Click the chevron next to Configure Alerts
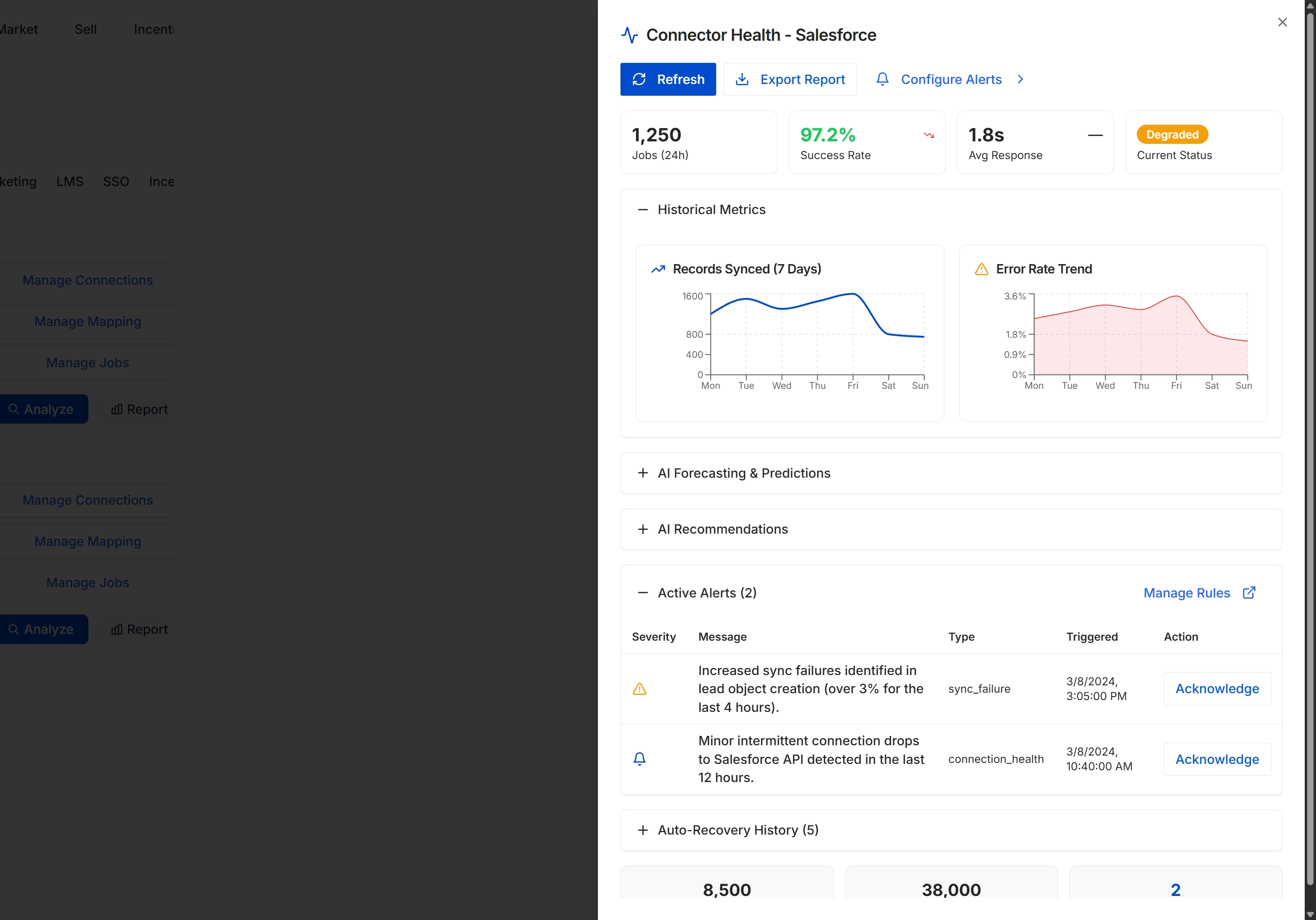1316x920 pixels. click(x=1020, y=79)
